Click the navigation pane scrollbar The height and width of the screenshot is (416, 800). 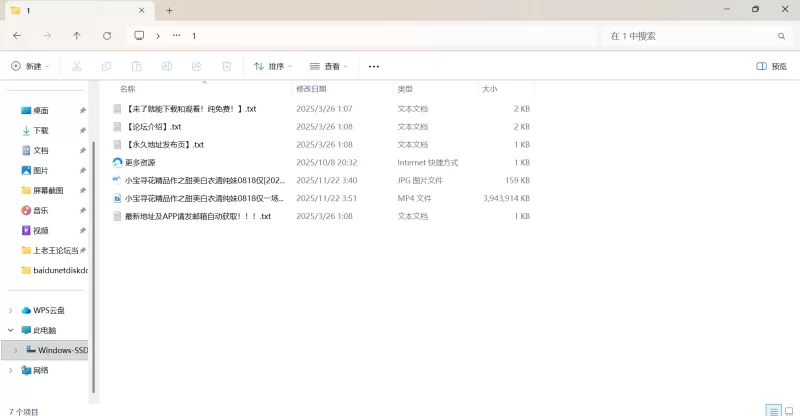pyautogui.click(x=93, y=267)
